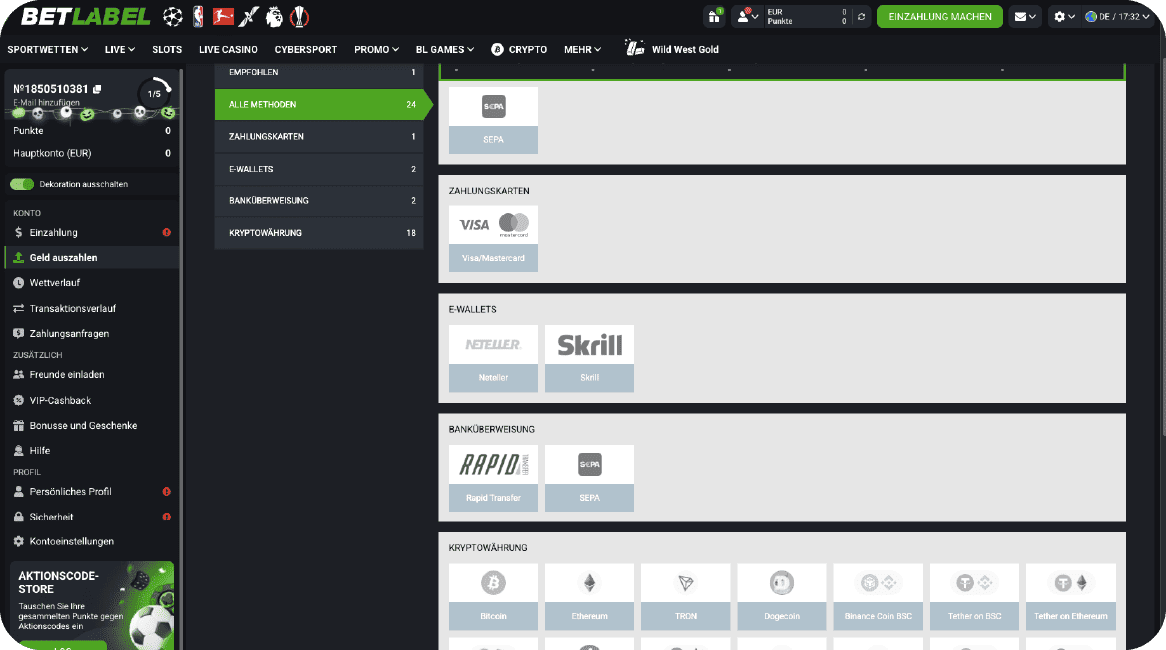Choose the Ethereum withdrawal method
The width and height of the screenshot is (1166, 650).
(x=589, y=596)
